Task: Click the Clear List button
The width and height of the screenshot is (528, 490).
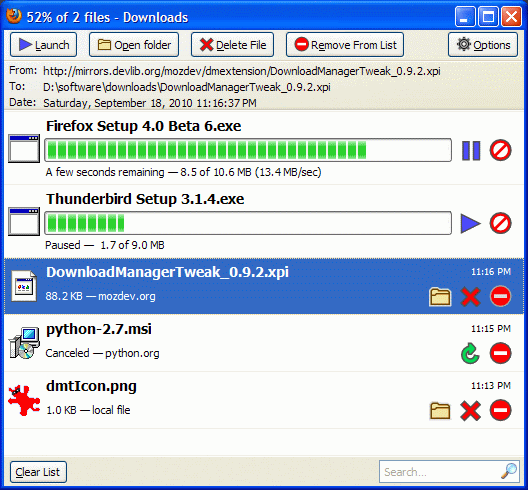Action: [38, 472]
